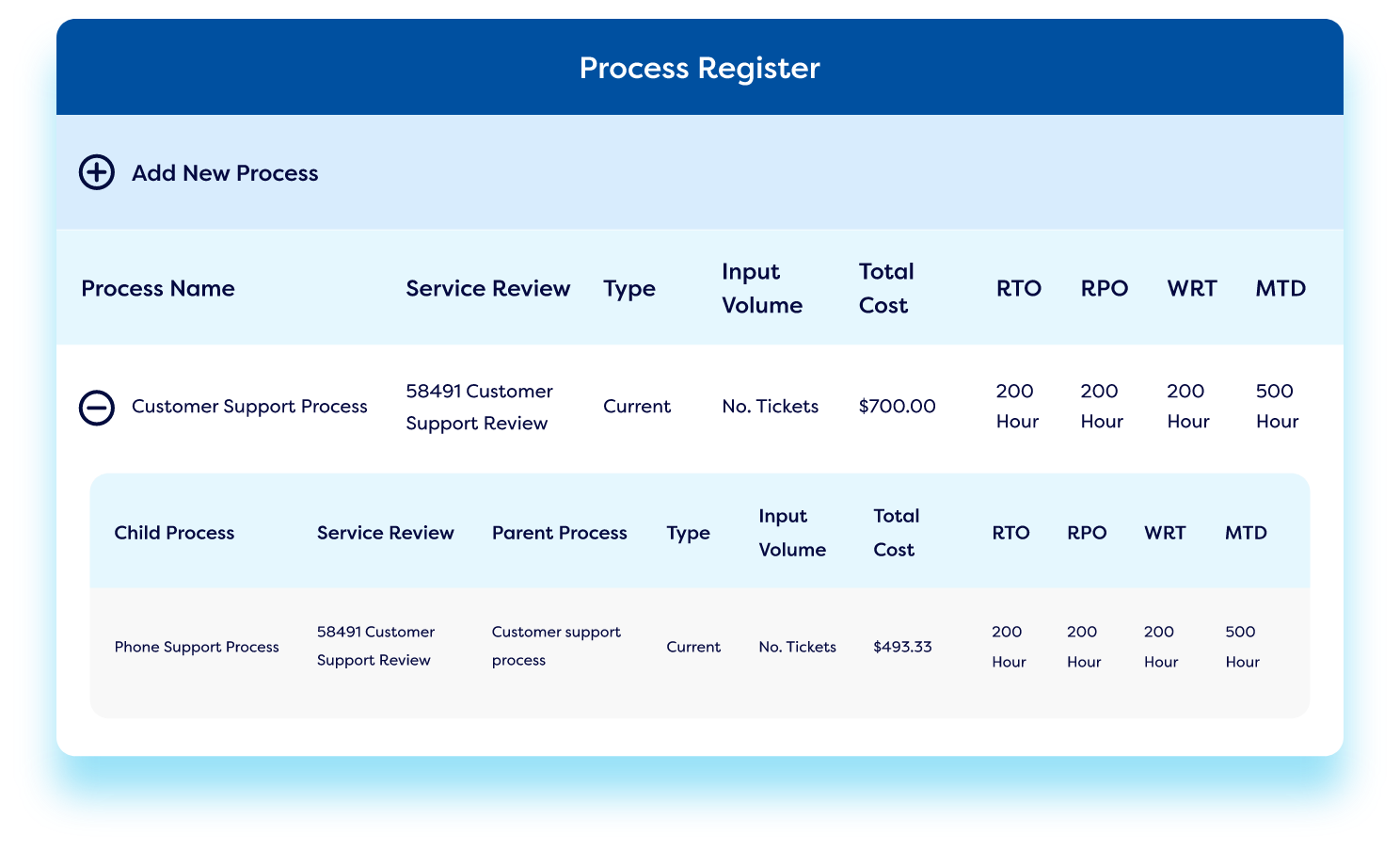
Task: Click main table Input Volume header
Action: 762,288
